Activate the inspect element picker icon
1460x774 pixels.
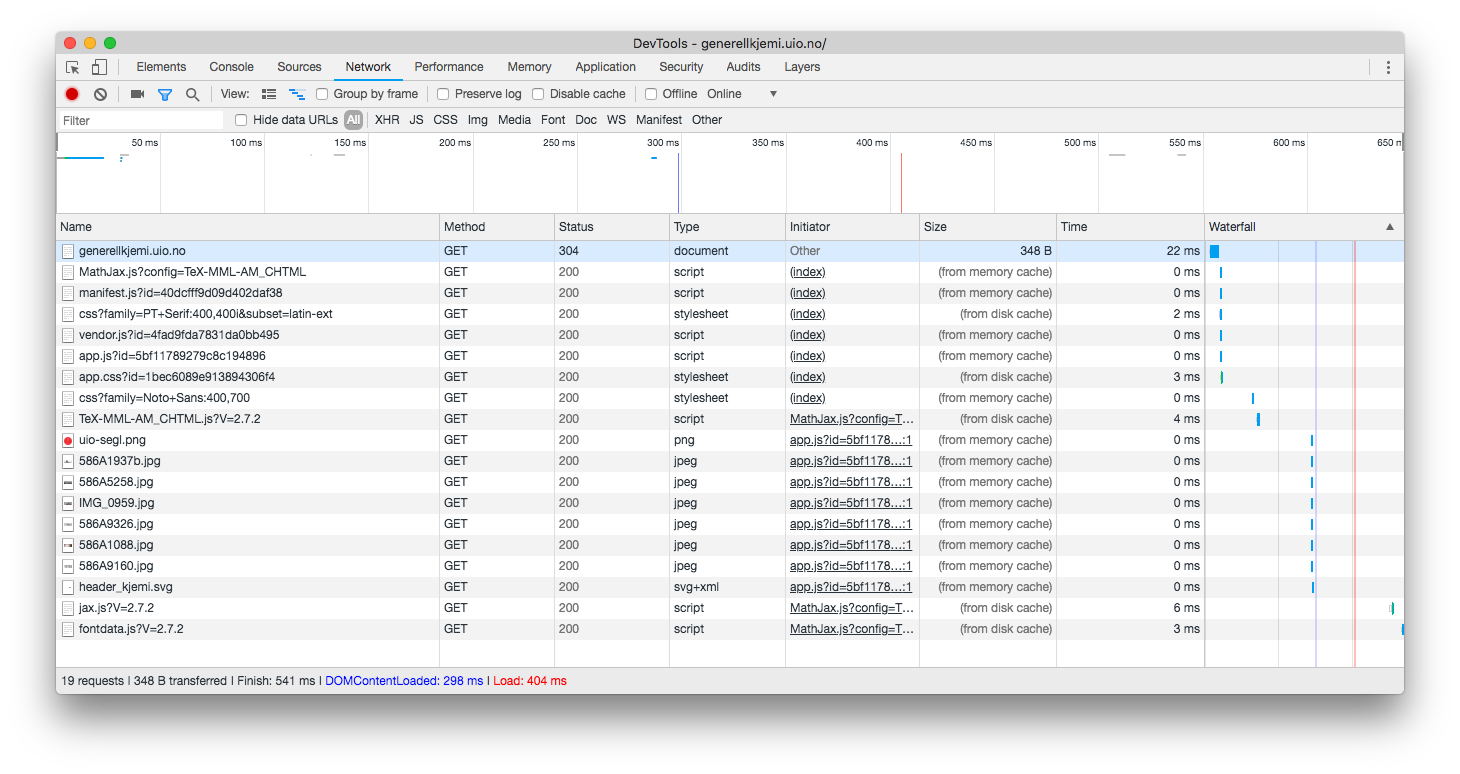pos(73,67)
